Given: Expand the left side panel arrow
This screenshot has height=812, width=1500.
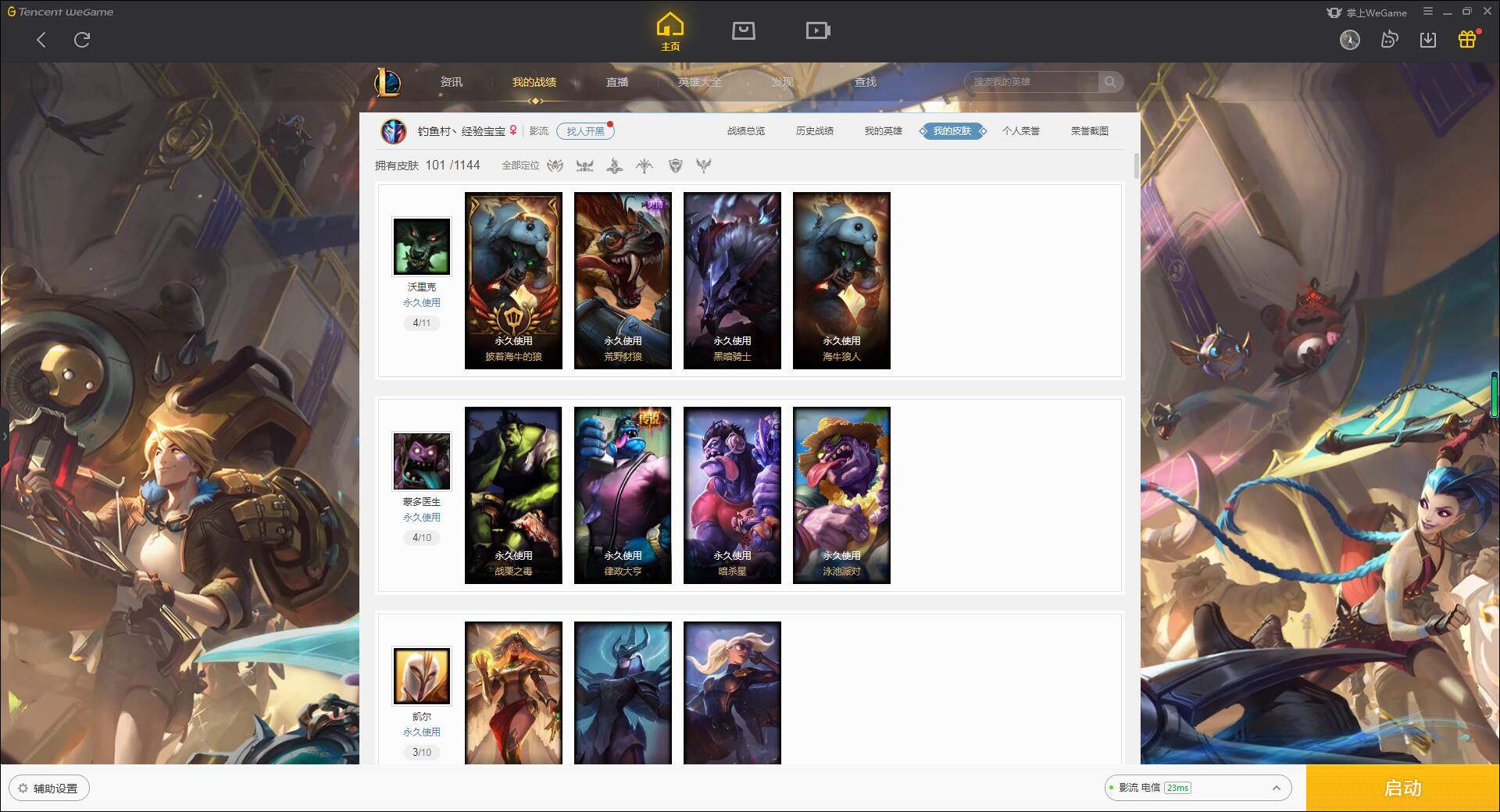Looking at the screenshot, I should coord(4,436).
